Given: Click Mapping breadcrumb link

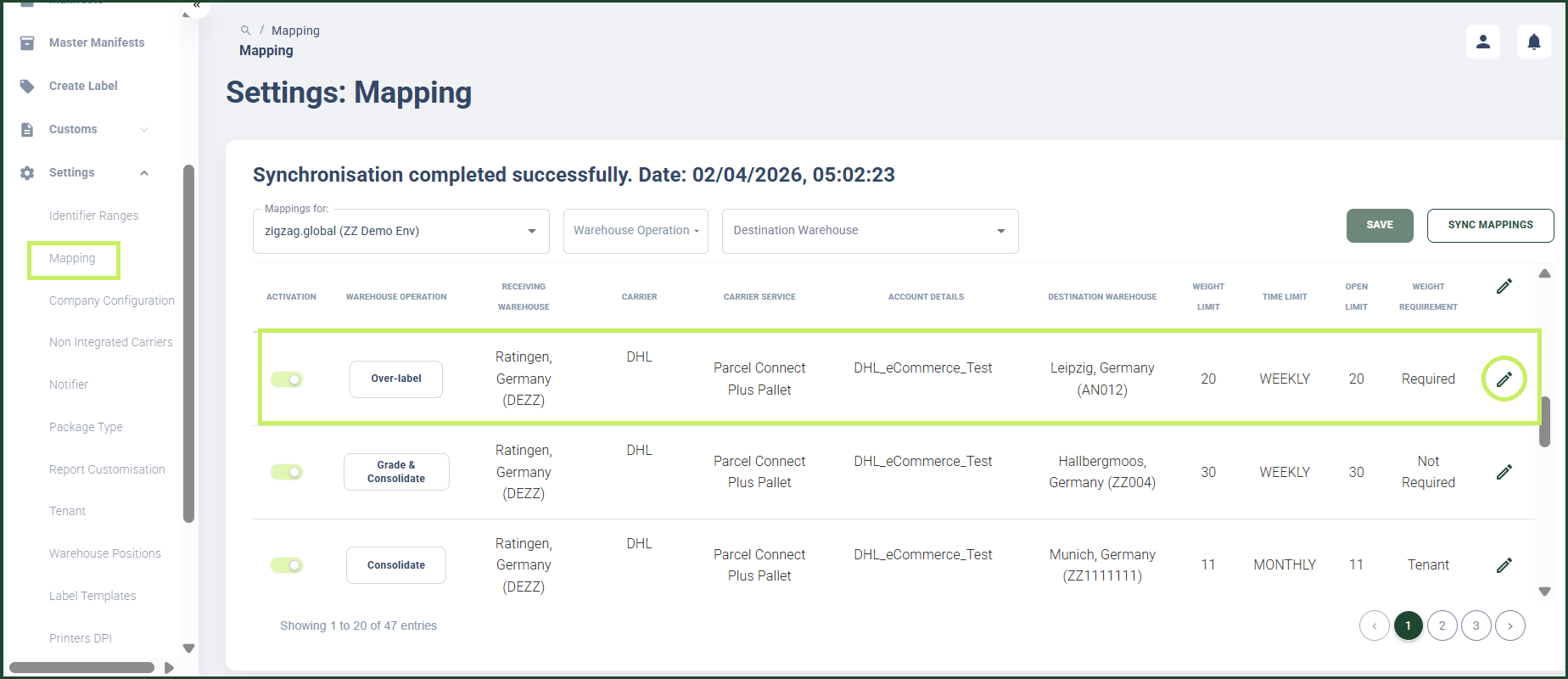Looking at the screenshot, I should pos(295,31).
